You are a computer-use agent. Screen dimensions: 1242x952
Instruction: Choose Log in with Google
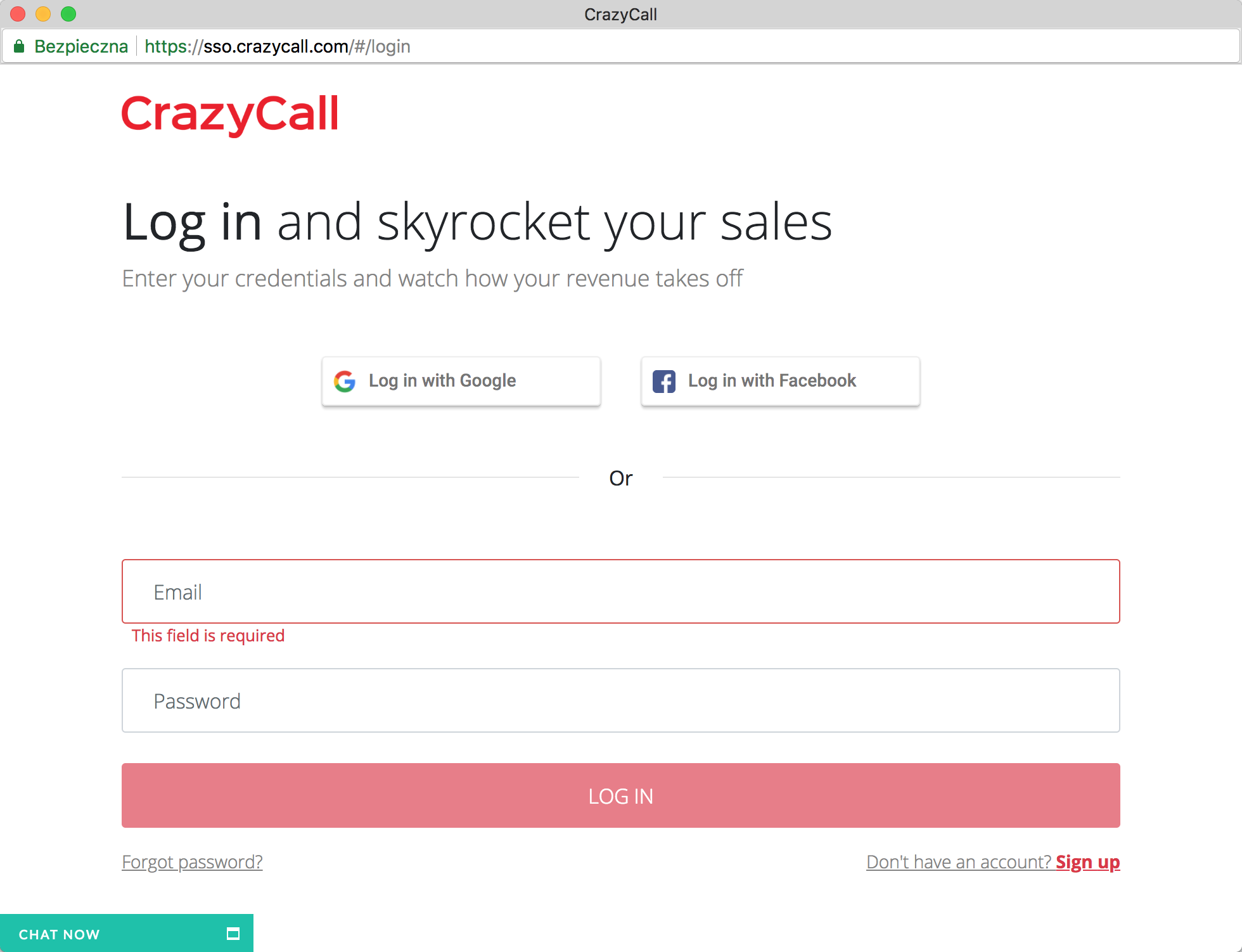tap(461, 381)
